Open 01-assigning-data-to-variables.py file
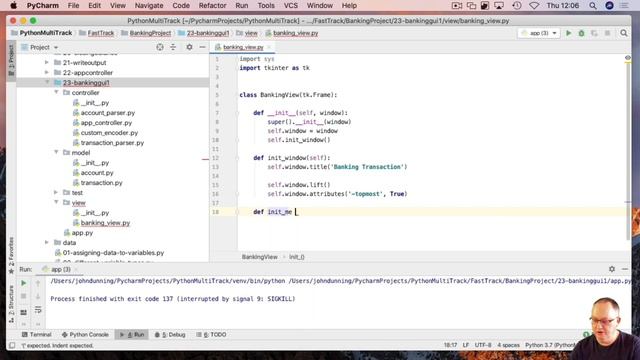Screen dimensions: 640x360 pyautogui.click(x=113, y=253)
